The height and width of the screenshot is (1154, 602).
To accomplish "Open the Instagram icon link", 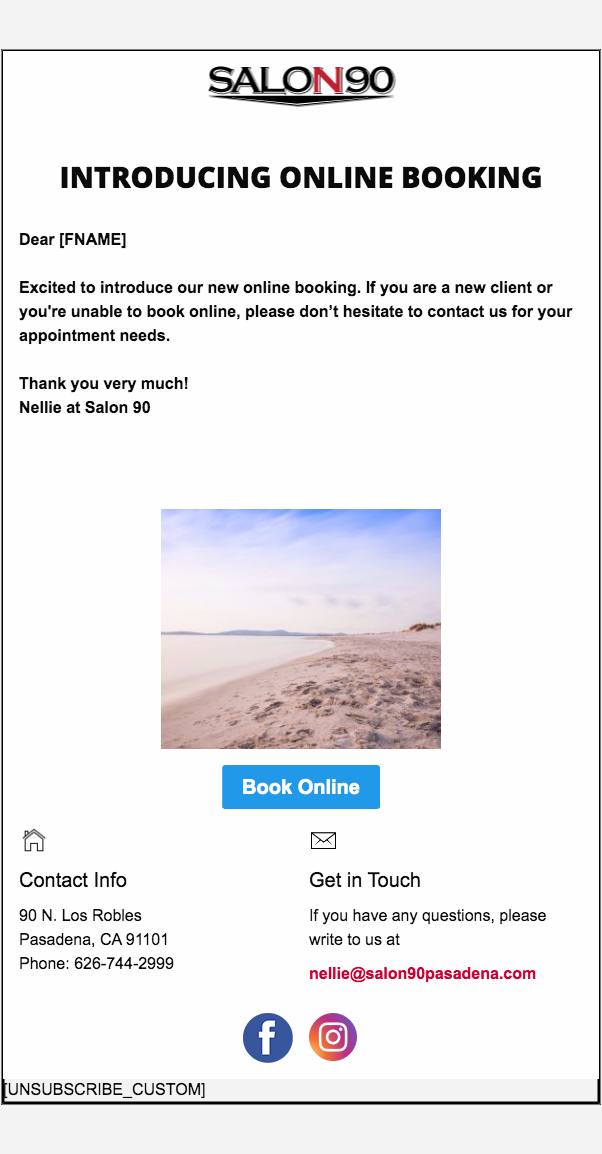I will (333, 1037).
